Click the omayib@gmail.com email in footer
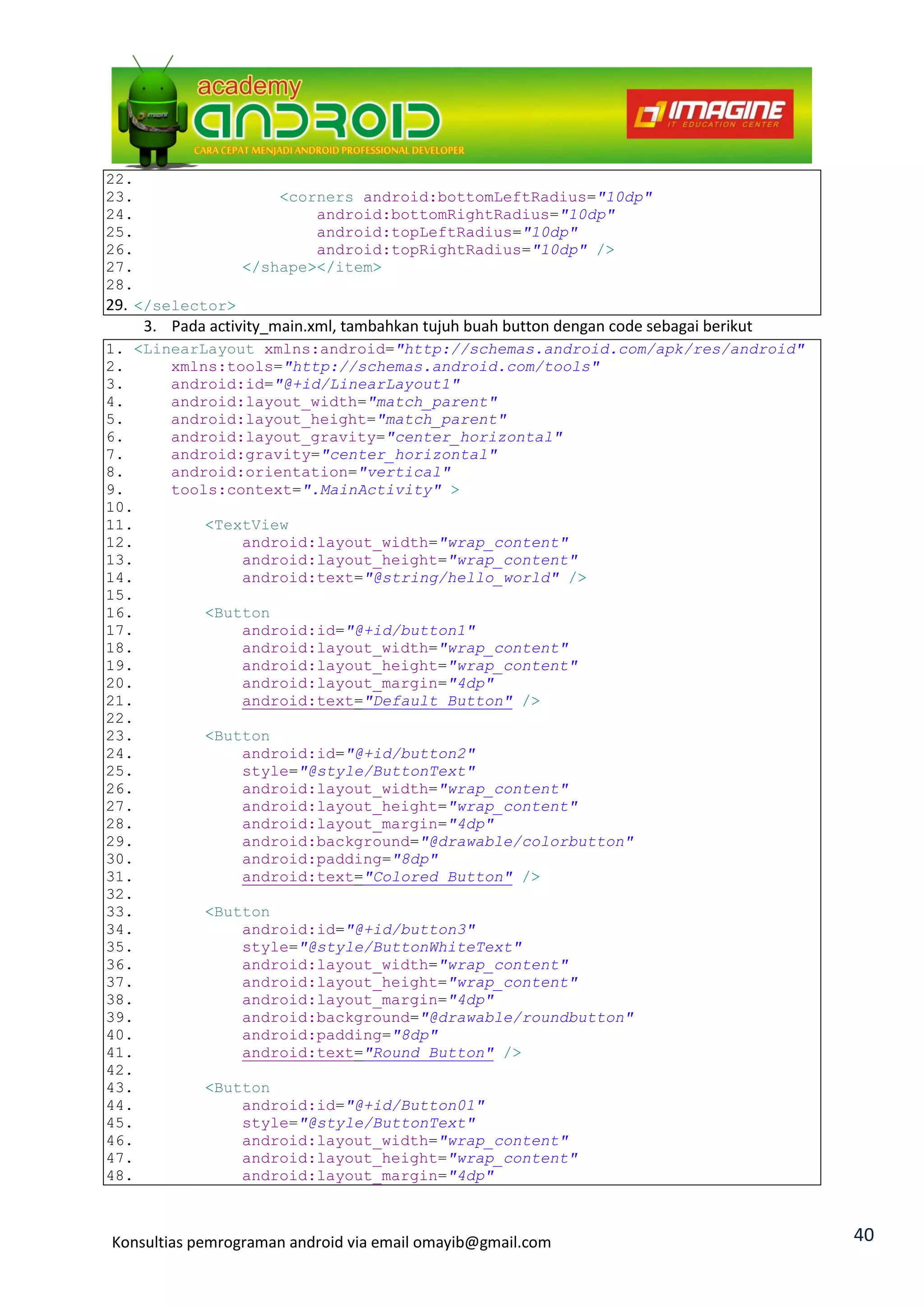Screen dimensions: 924x1307 481,1242
